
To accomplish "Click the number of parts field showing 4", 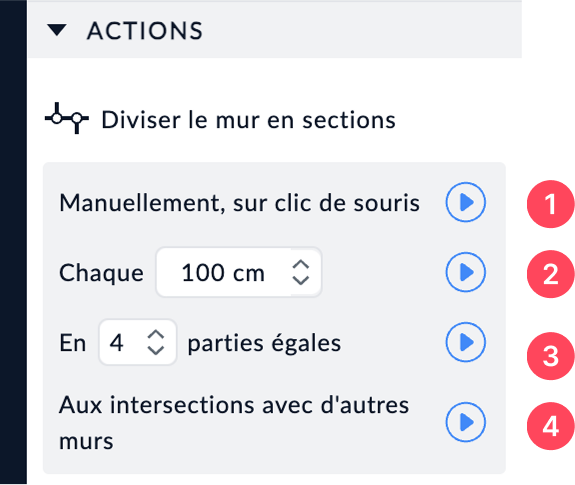I will coord(138,342).
